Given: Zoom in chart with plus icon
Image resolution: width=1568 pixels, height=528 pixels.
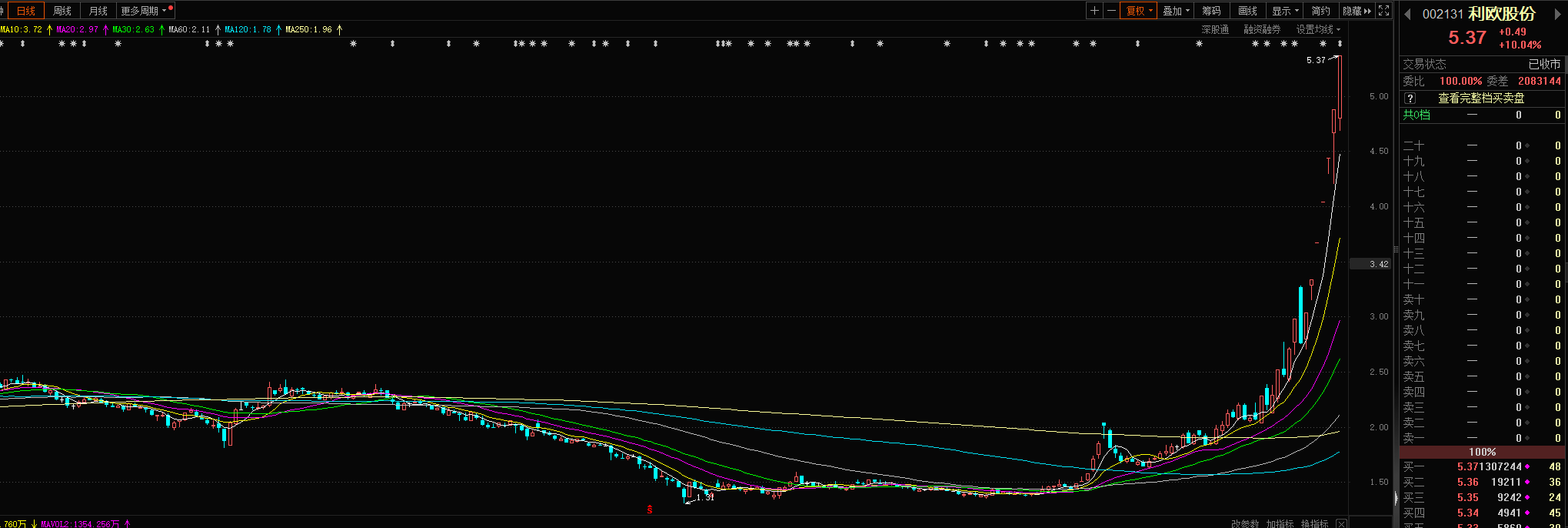Looking at the screenshot, I should click(1094, 11).
